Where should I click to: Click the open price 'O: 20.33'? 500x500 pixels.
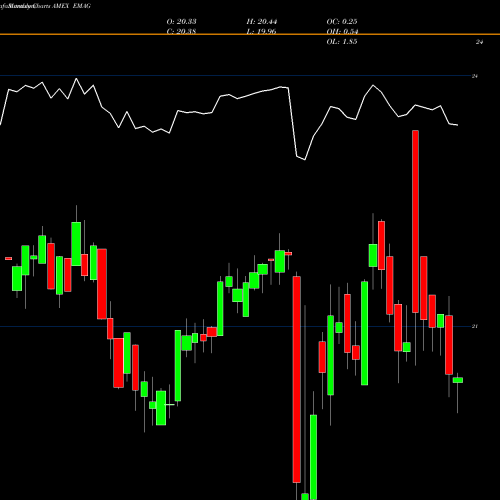pyautogui.click(x=181, y=22)
